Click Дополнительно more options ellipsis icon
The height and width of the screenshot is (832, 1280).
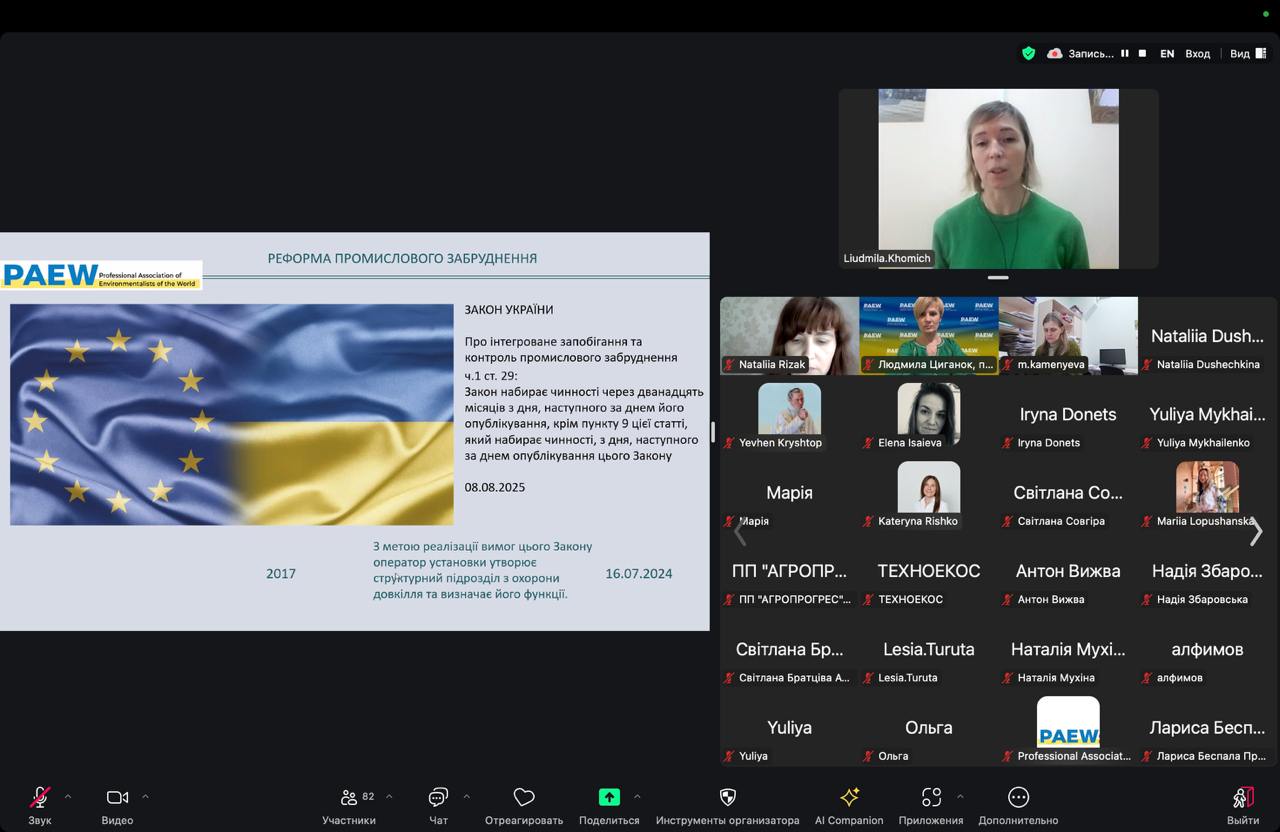(x=1018, y=798)
